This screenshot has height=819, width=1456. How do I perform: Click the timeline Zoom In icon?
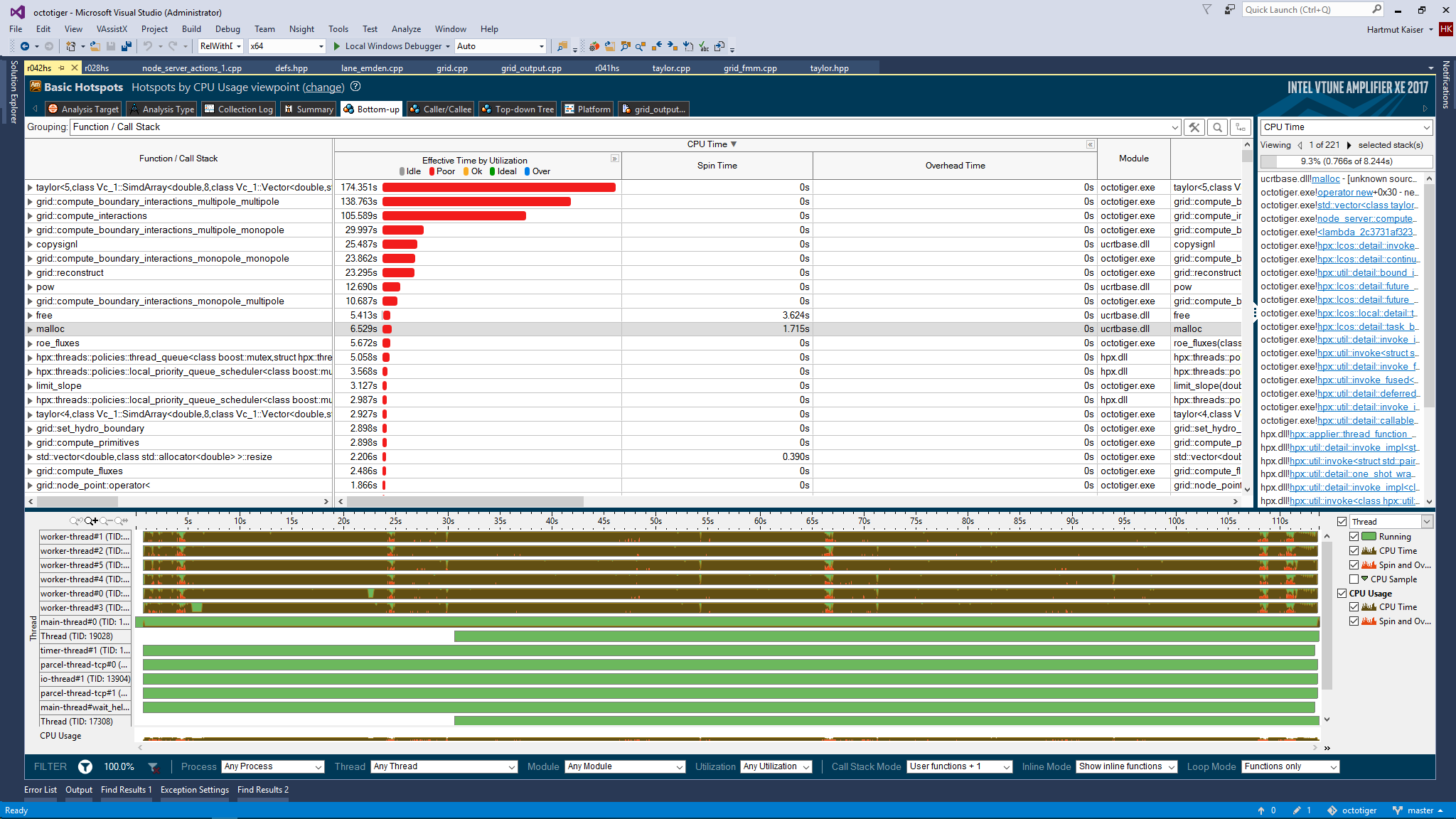(91, 521)
